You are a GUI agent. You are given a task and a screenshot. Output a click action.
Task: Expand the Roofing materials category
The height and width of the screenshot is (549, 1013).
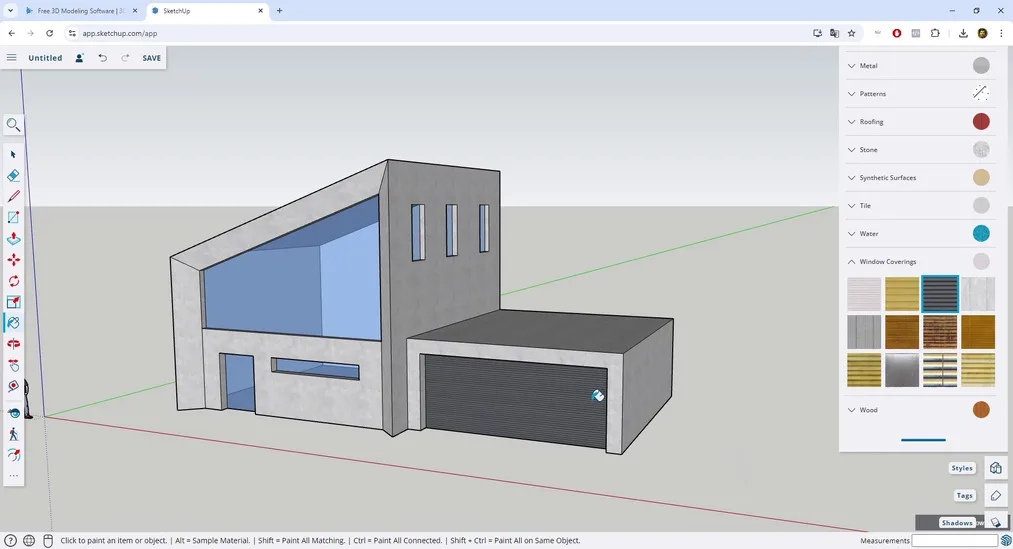click(871, 122)
